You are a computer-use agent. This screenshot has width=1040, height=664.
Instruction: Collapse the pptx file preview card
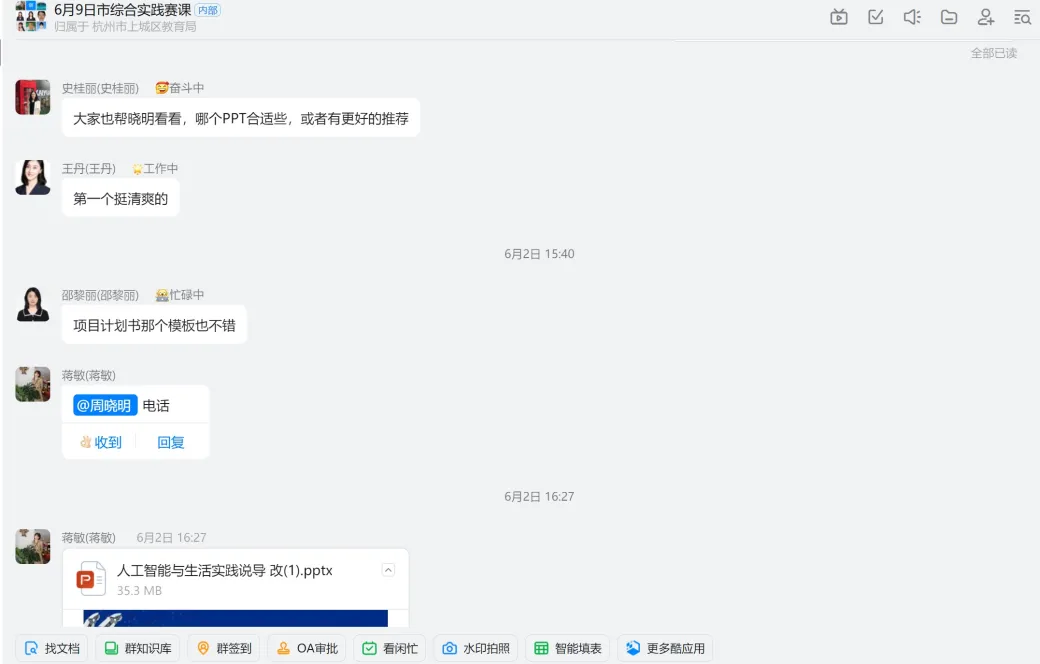tap(389, 570)
